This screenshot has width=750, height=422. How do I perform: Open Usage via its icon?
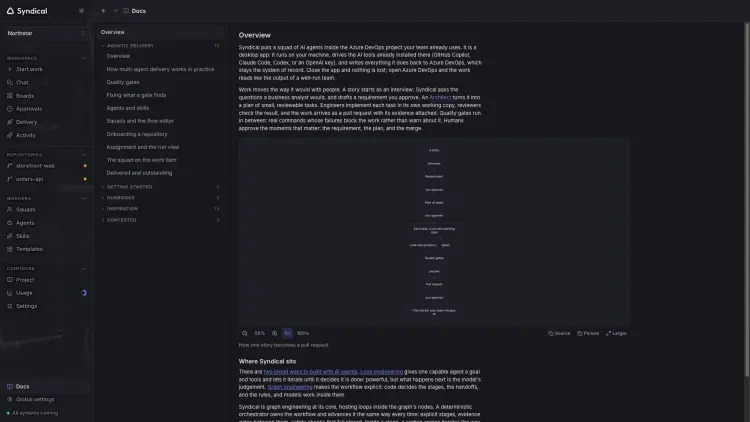click(10, 293)
